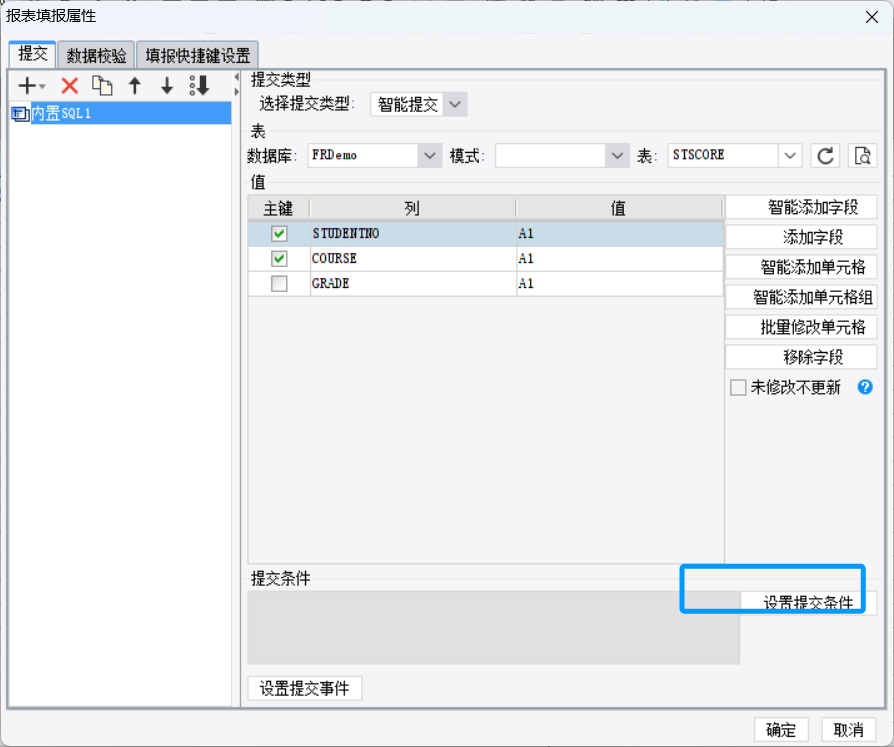Viewport: 894px width, 747px height.
Task: Enable primary key for GRADE
Action: pos(279,283)
